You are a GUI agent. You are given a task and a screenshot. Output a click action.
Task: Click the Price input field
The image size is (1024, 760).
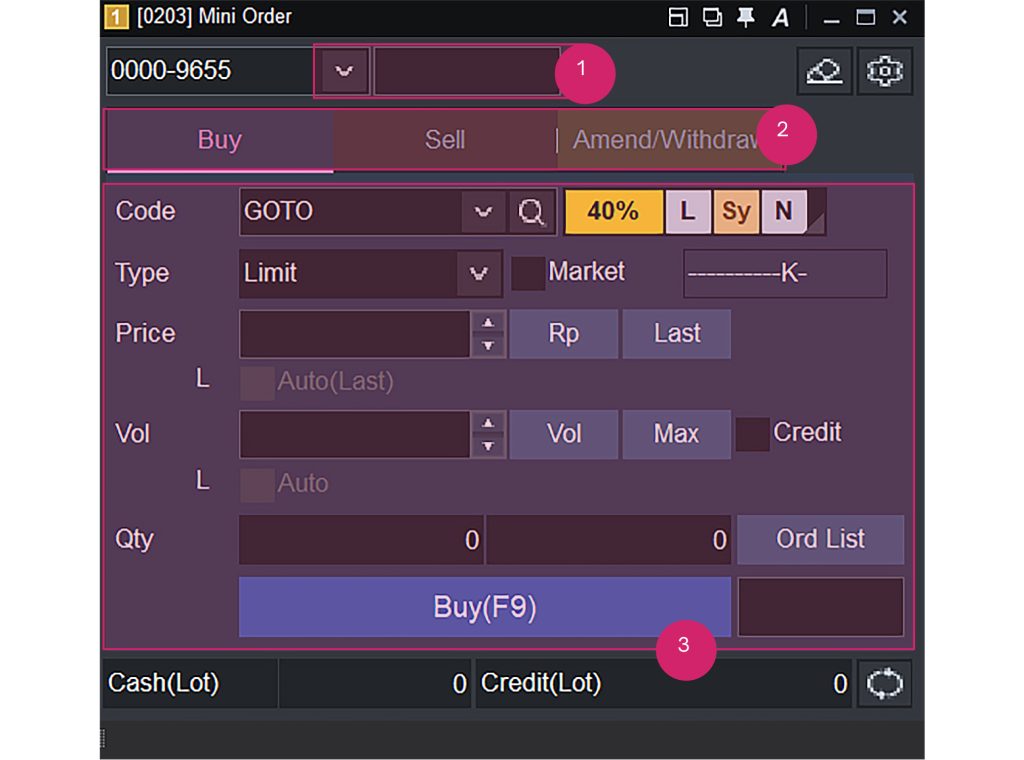tap(355, 334)
